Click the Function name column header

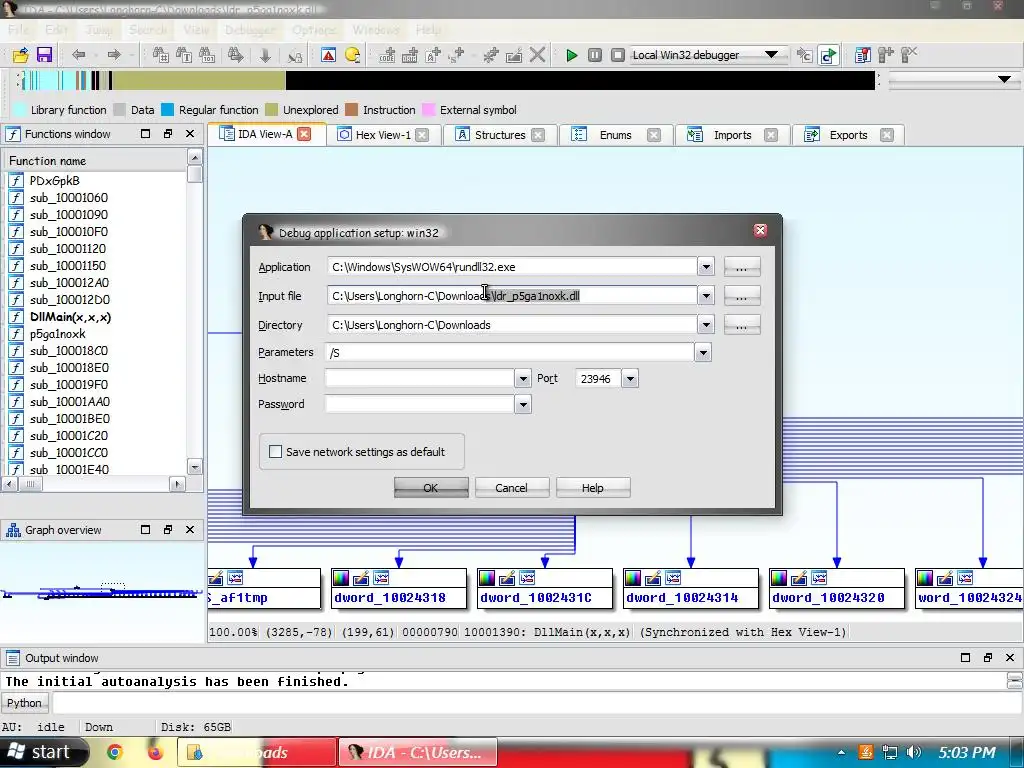pos(95,161)
